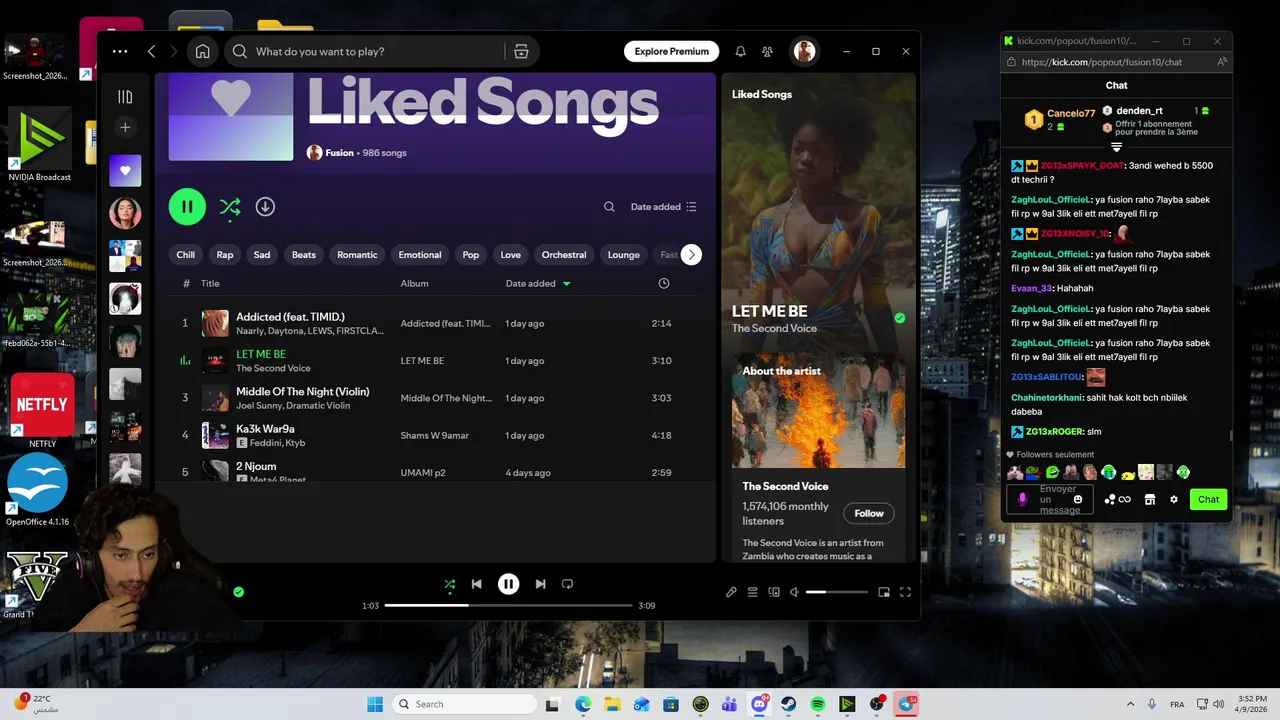Go back with Spotify's left arrow

pyautogui.click(x=151, y=51)
